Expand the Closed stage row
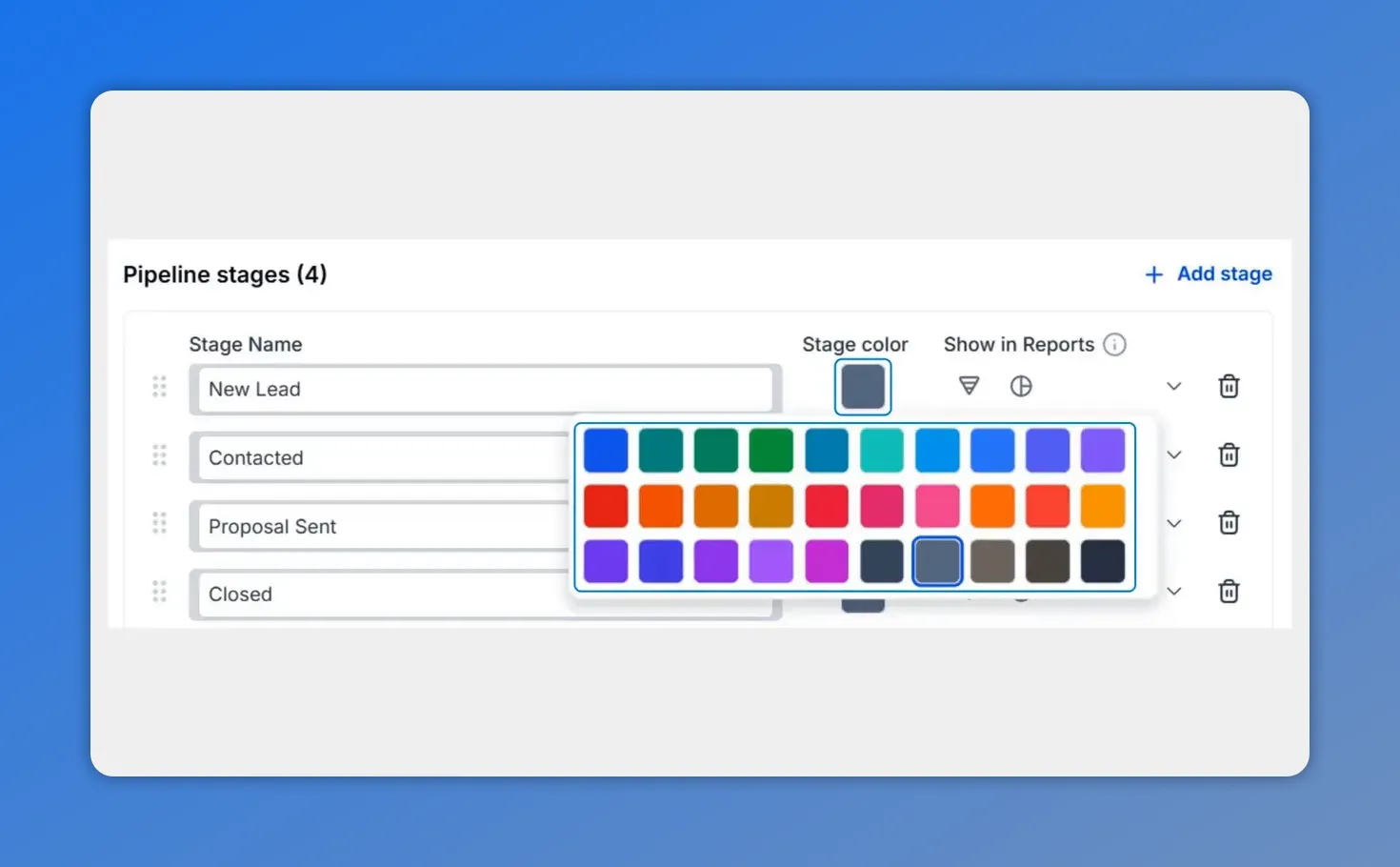The height and width of the screenshot is (867, 1400). [1173, 592]
